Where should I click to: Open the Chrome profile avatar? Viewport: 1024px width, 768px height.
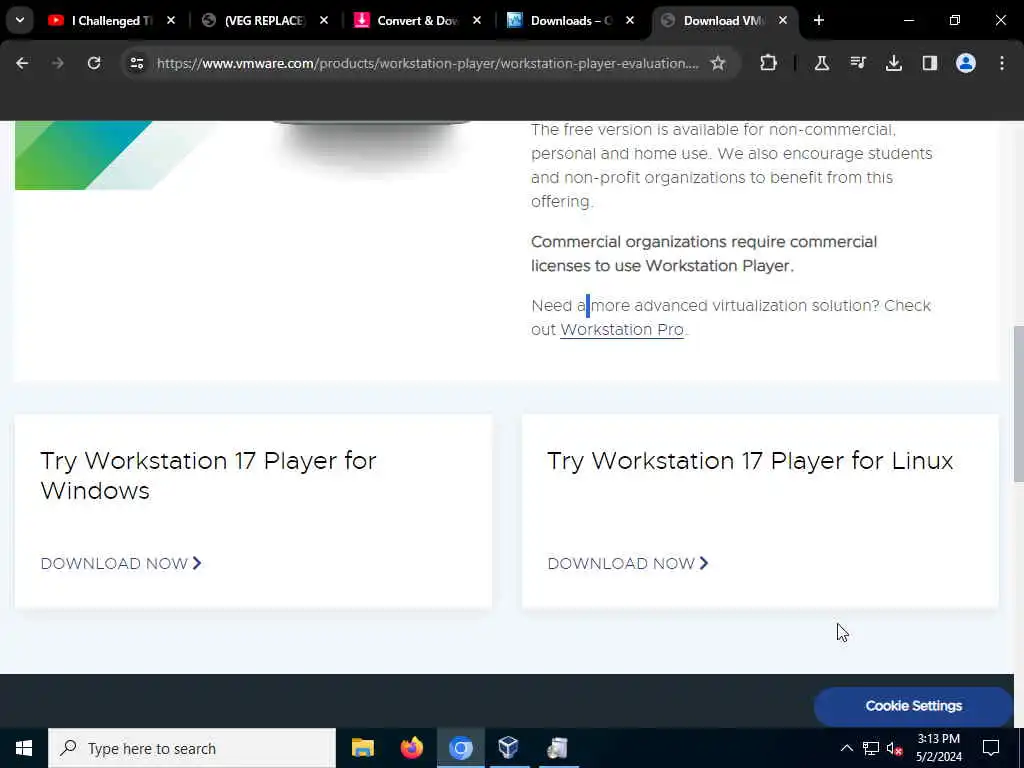coord(965,63)
